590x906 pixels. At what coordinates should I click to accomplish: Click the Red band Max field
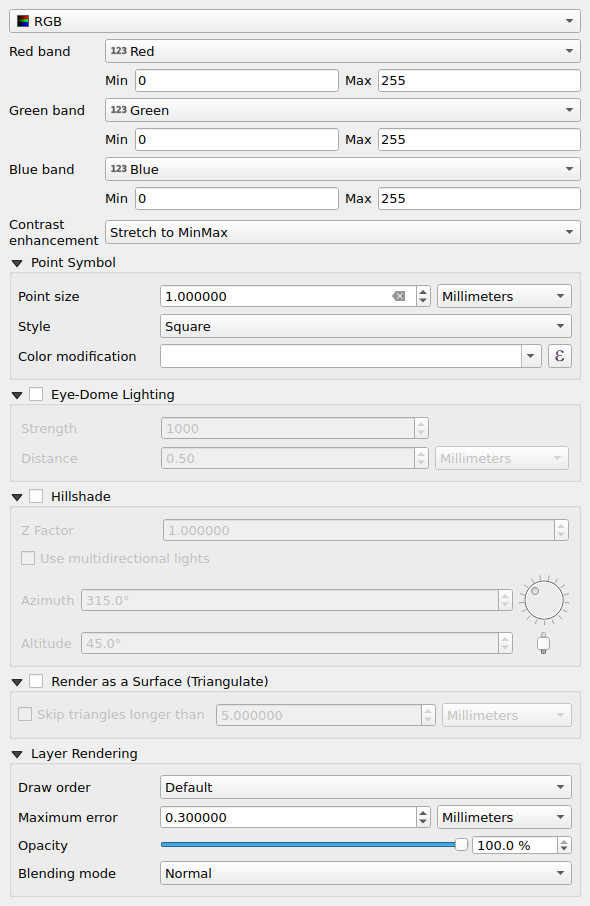point(479,81)
